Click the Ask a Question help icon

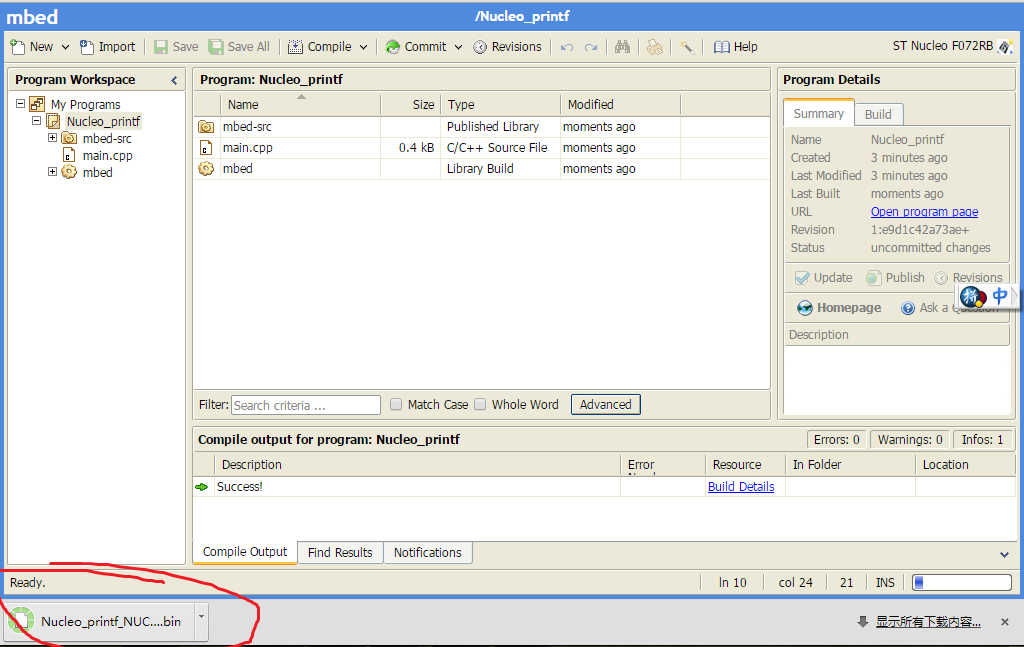tap(908, 308)
